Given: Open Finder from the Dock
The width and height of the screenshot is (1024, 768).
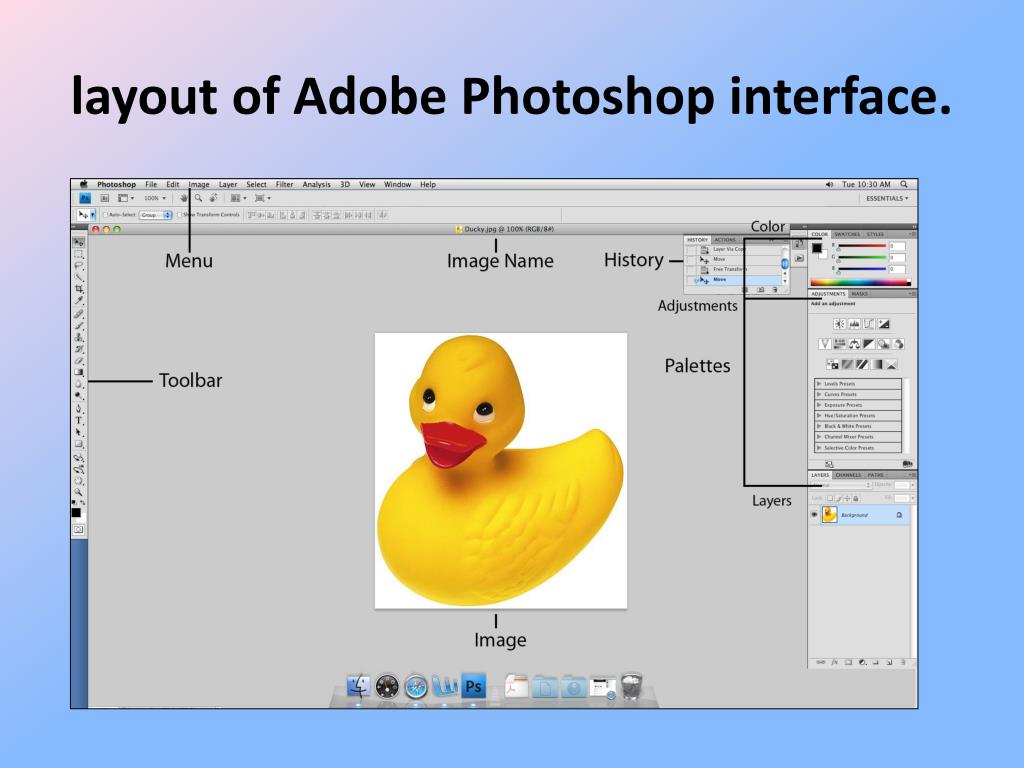Looking at the screenshot, I should tap(358, 686).
